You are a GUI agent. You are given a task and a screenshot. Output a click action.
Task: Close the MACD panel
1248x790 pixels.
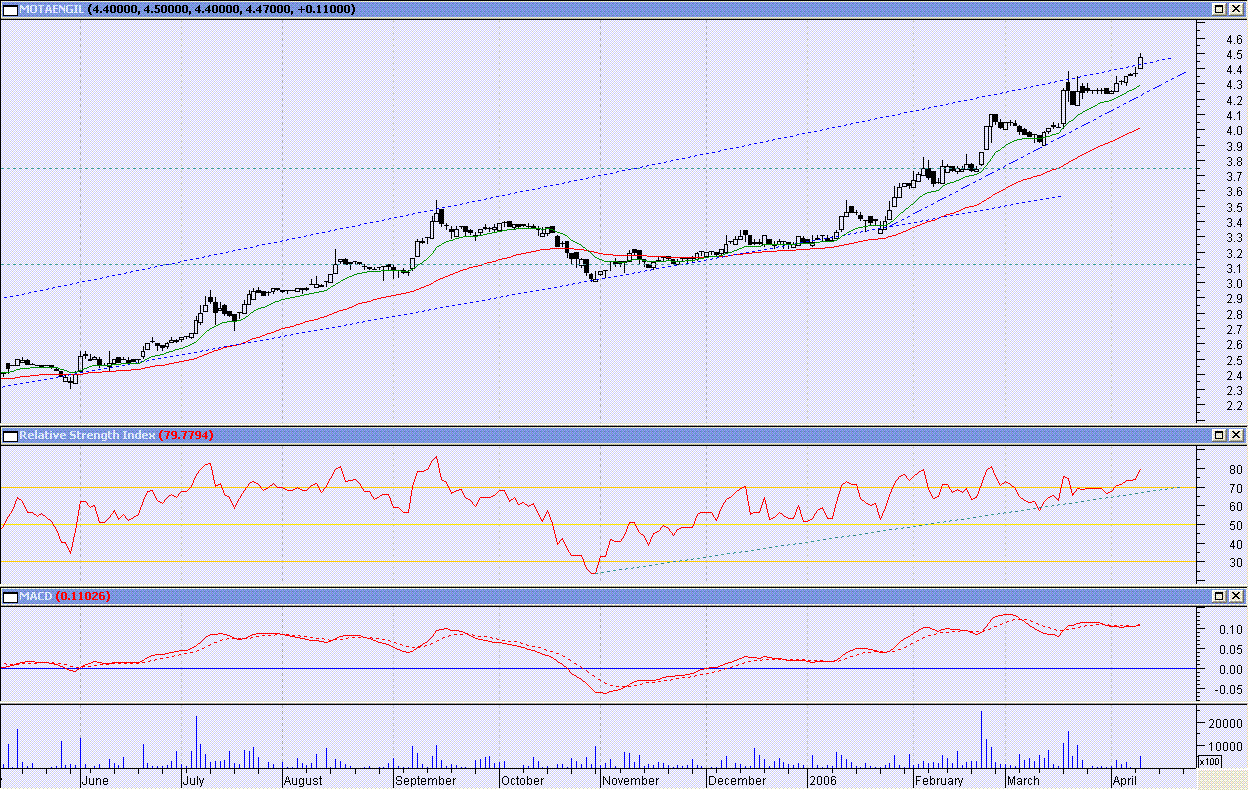tap(1237, 596)
